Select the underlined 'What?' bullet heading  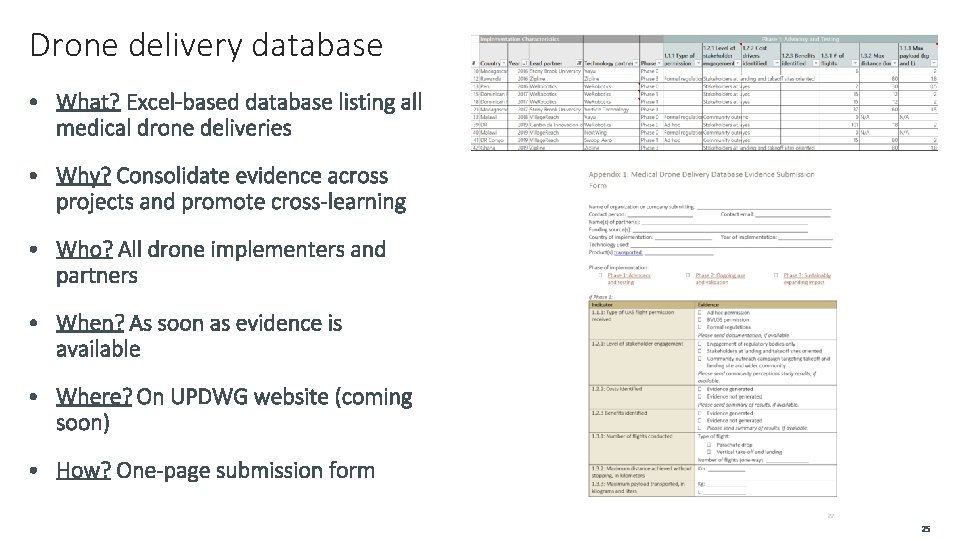pyautogui.click(x=88, y=102)
